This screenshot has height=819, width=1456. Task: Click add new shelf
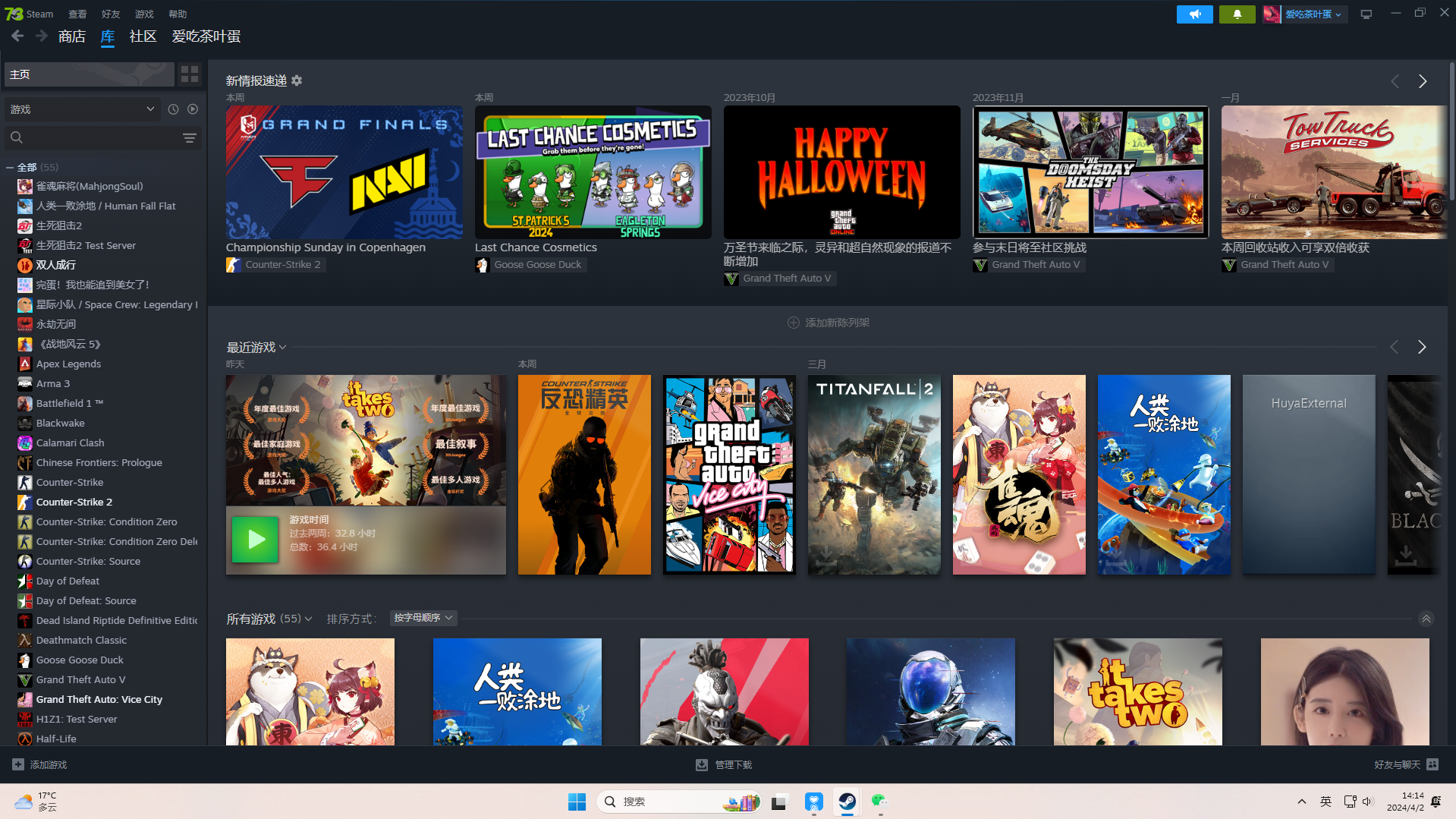point(829,323)
